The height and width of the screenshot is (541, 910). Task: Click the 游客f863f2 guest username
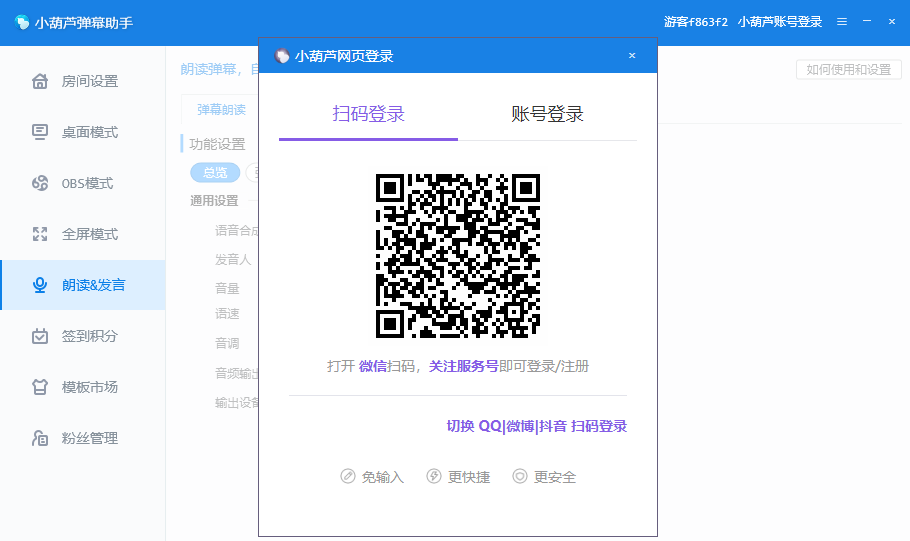coord(695,22)
